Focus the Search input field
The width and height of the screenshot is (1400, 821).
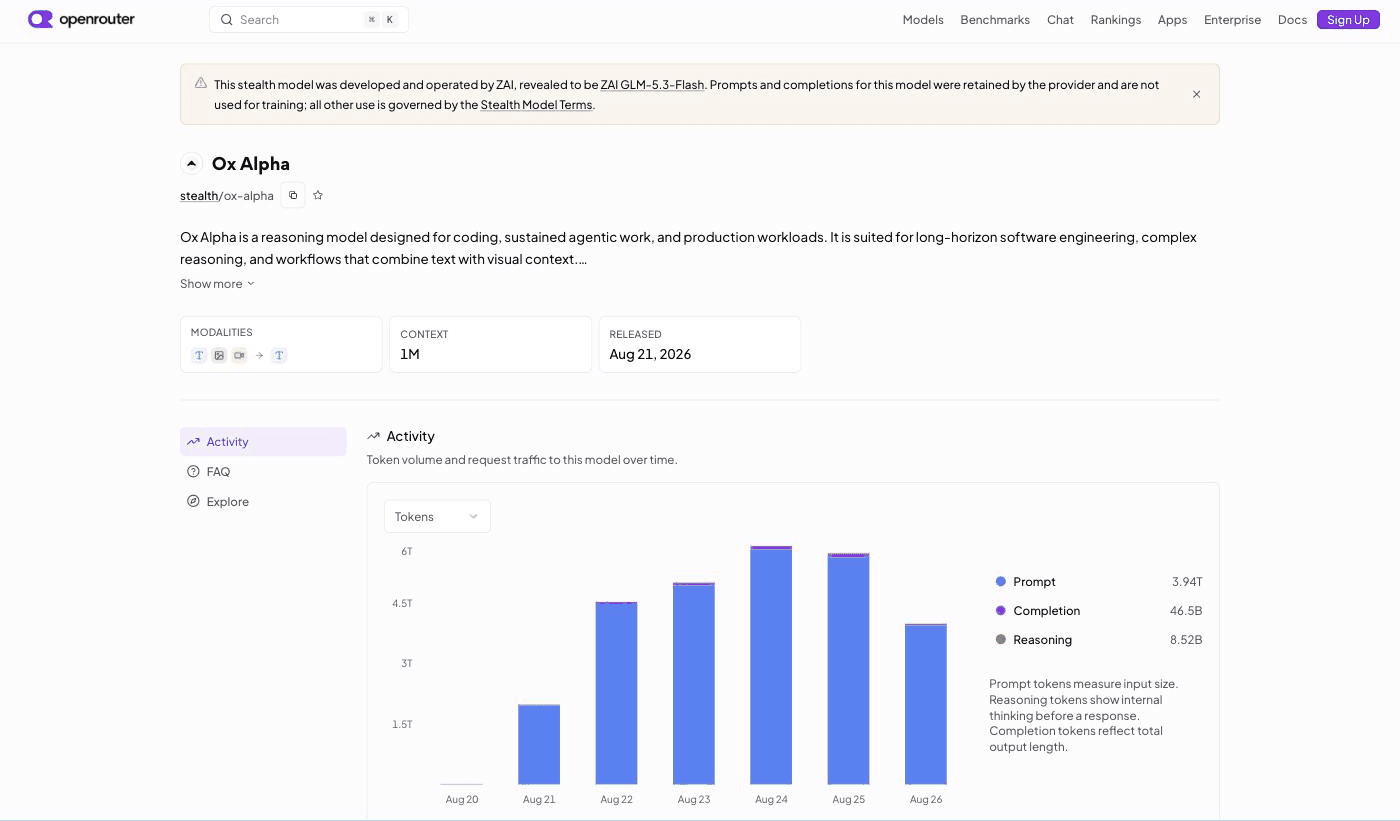pos(309,20)
